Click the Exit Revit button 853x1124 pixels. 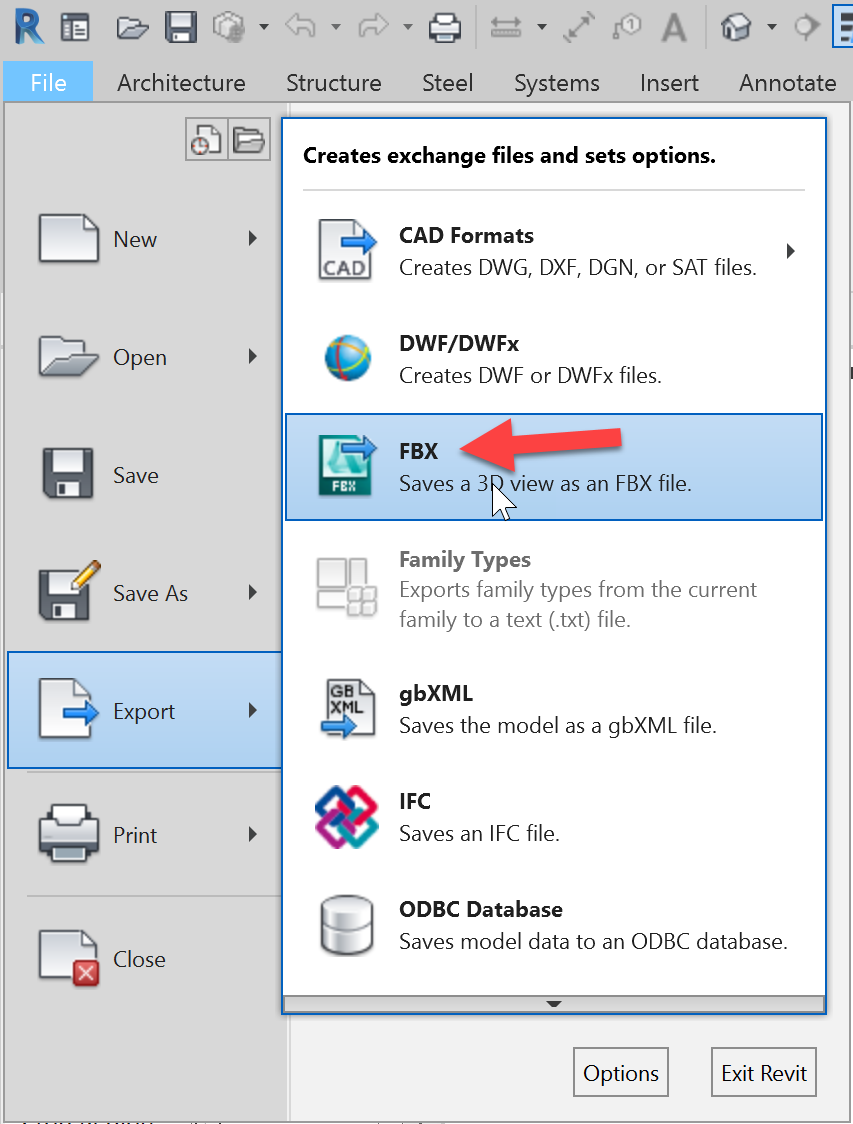[763, 1072]
